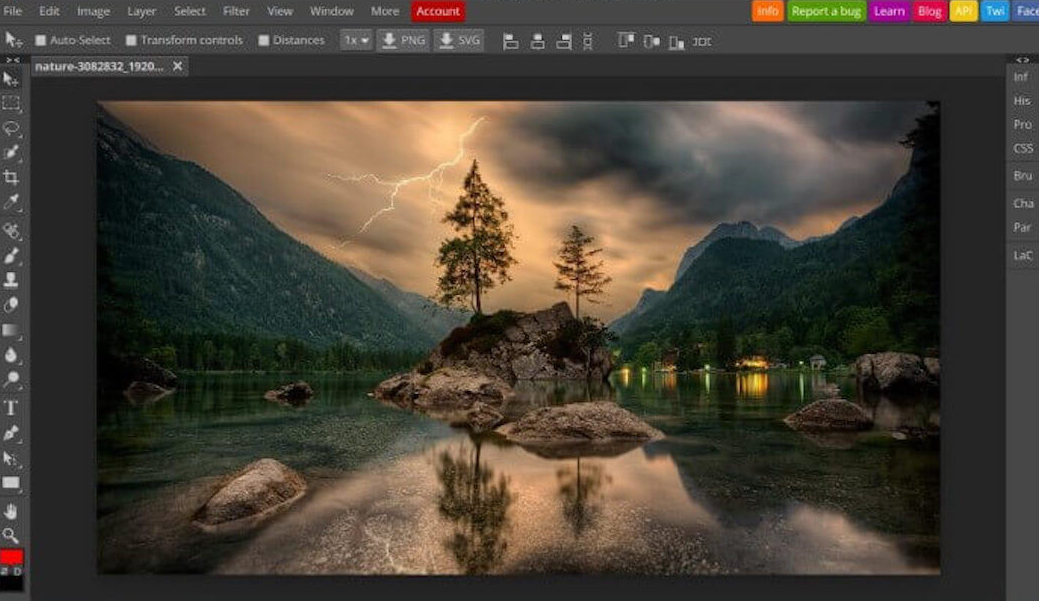Enable the Auto-Select checkbox

41,40
